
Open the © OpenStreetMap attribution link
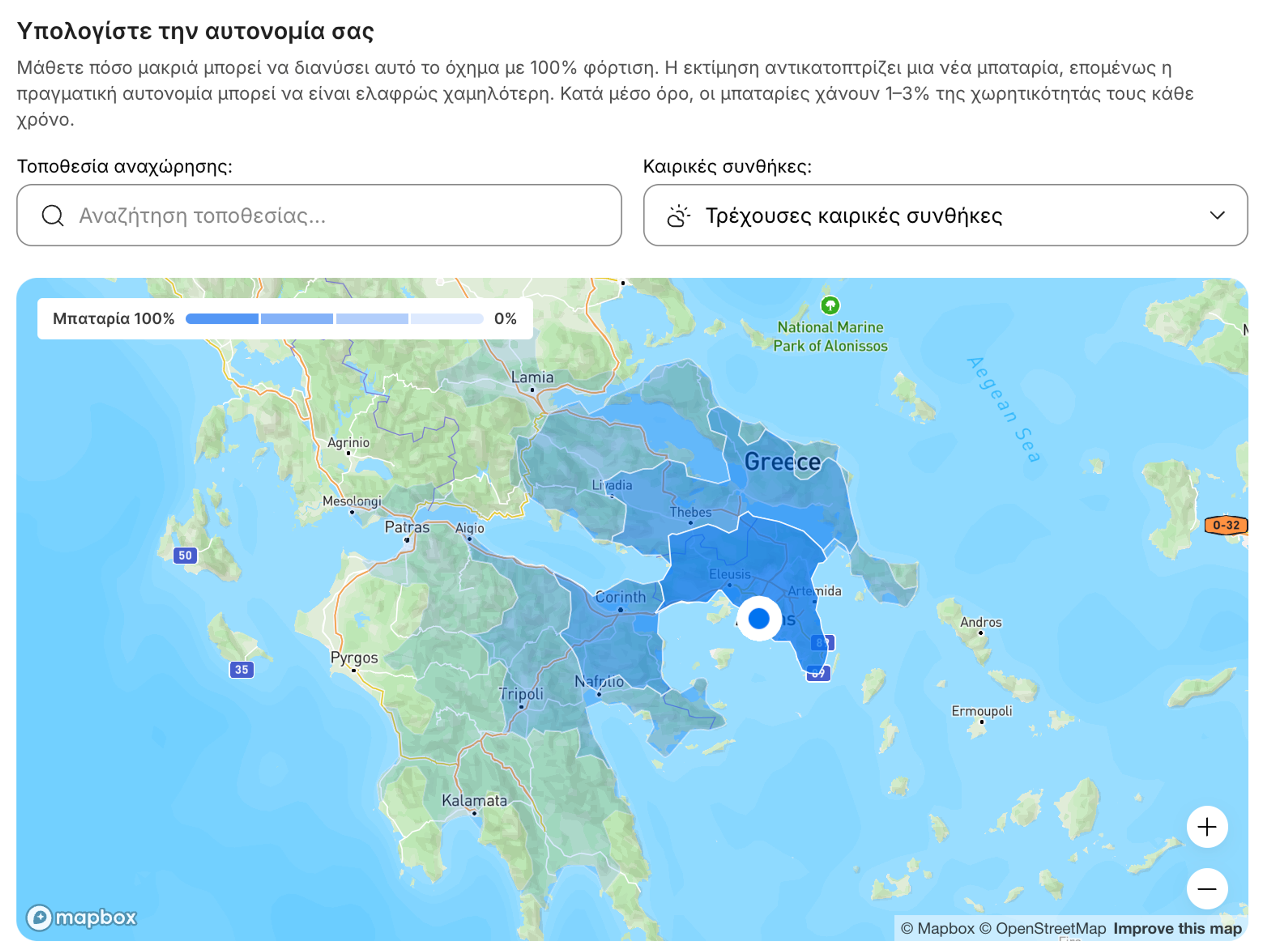[x=1042, y=928]
